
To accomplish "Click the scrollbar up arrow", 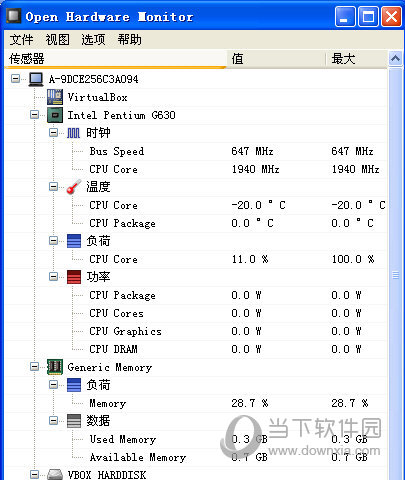I will (395, 59).
